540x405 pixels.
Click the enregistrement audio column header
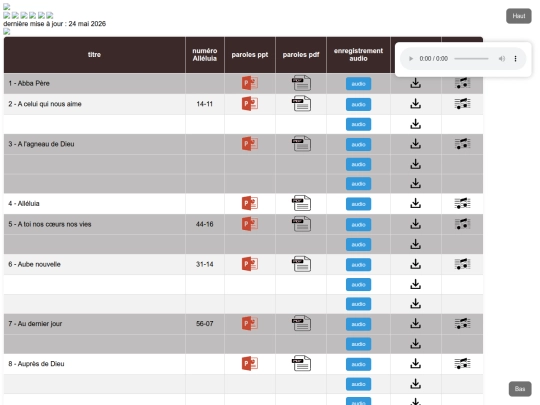point(358,55)
